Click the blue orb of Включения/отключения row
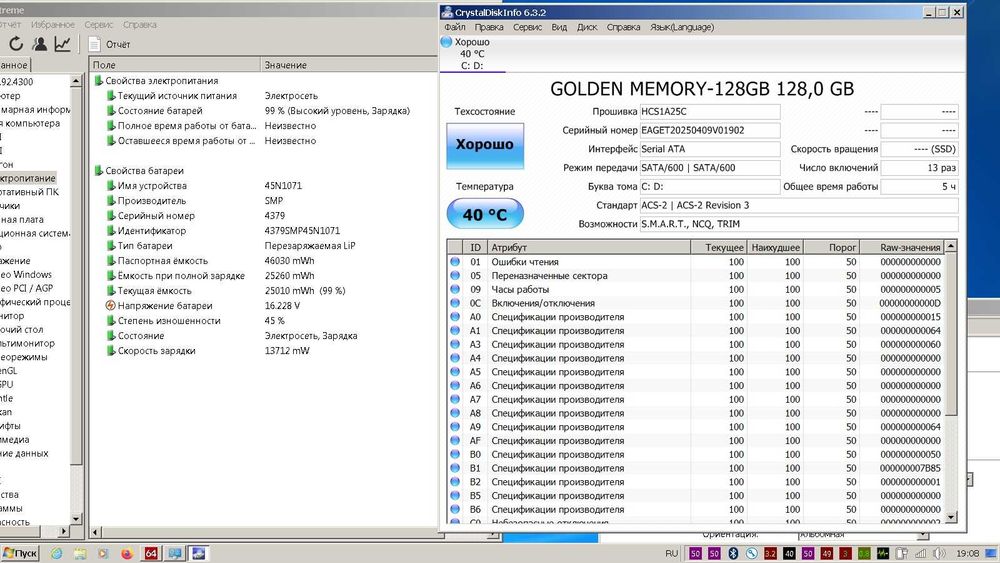Screen dimensions: 1000x563 click(455, 303)
